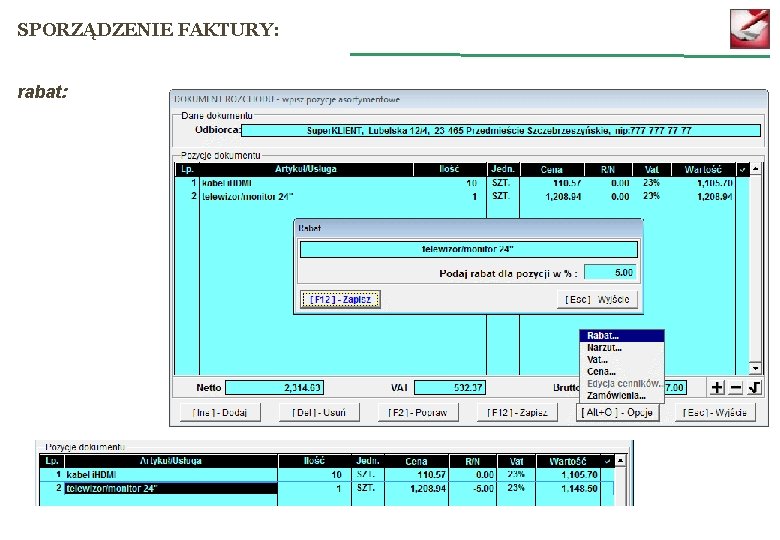
Task: Click R/N column header in upper table
Action: tap(608, 170)
